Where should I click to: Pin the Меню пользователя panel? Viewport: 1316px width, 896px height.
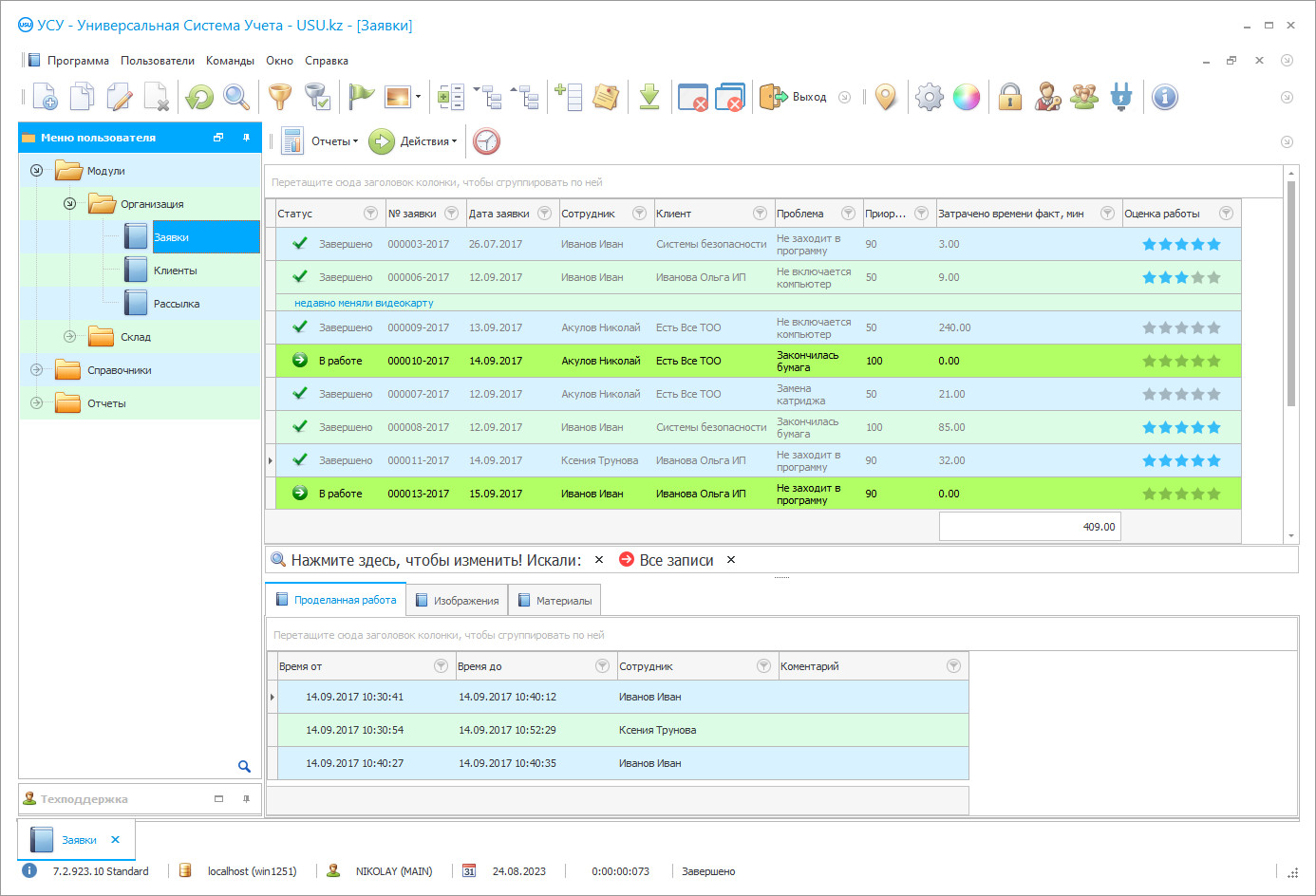(246, 138)
